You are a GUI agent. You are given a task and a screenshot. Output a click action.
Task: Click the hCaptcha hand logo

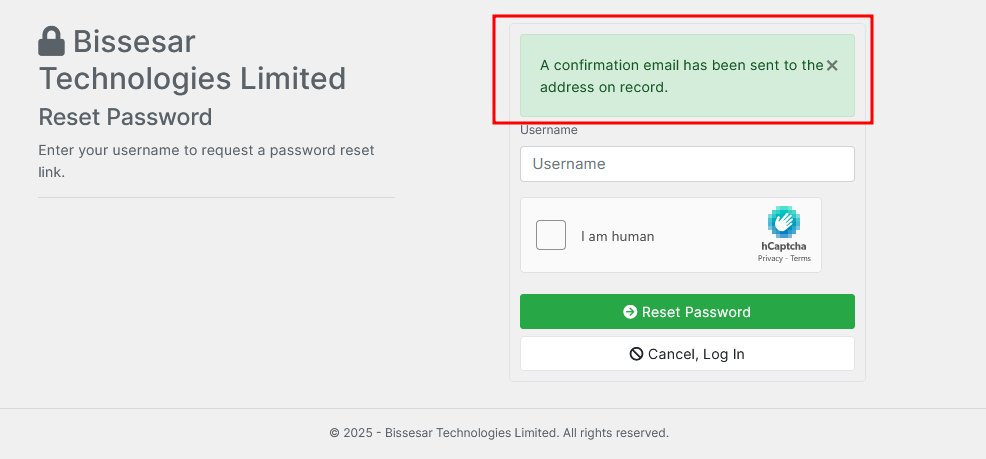coord(784,221)
